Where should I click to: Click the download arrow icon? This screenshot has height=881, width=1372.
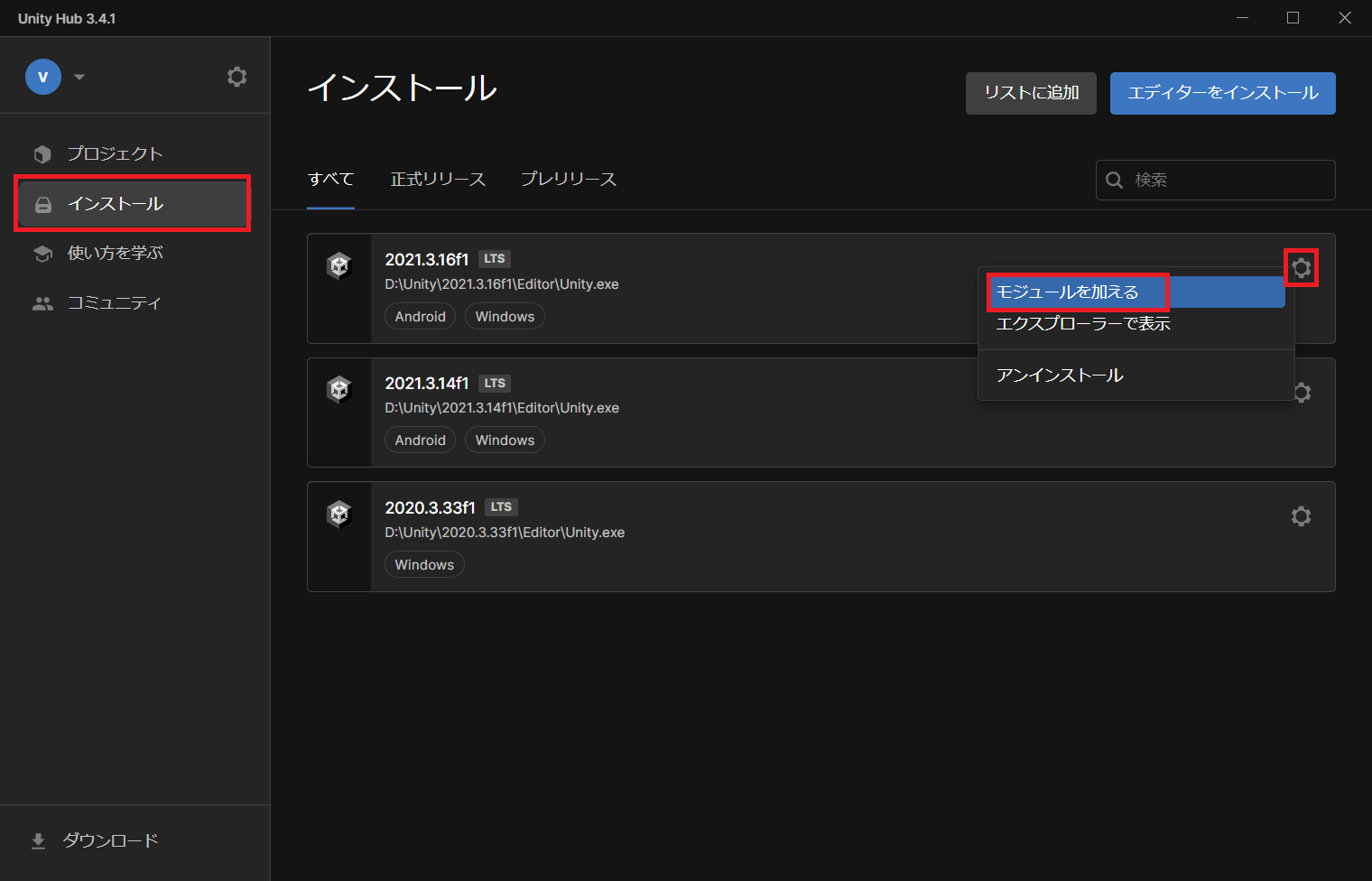click(38, 841)
